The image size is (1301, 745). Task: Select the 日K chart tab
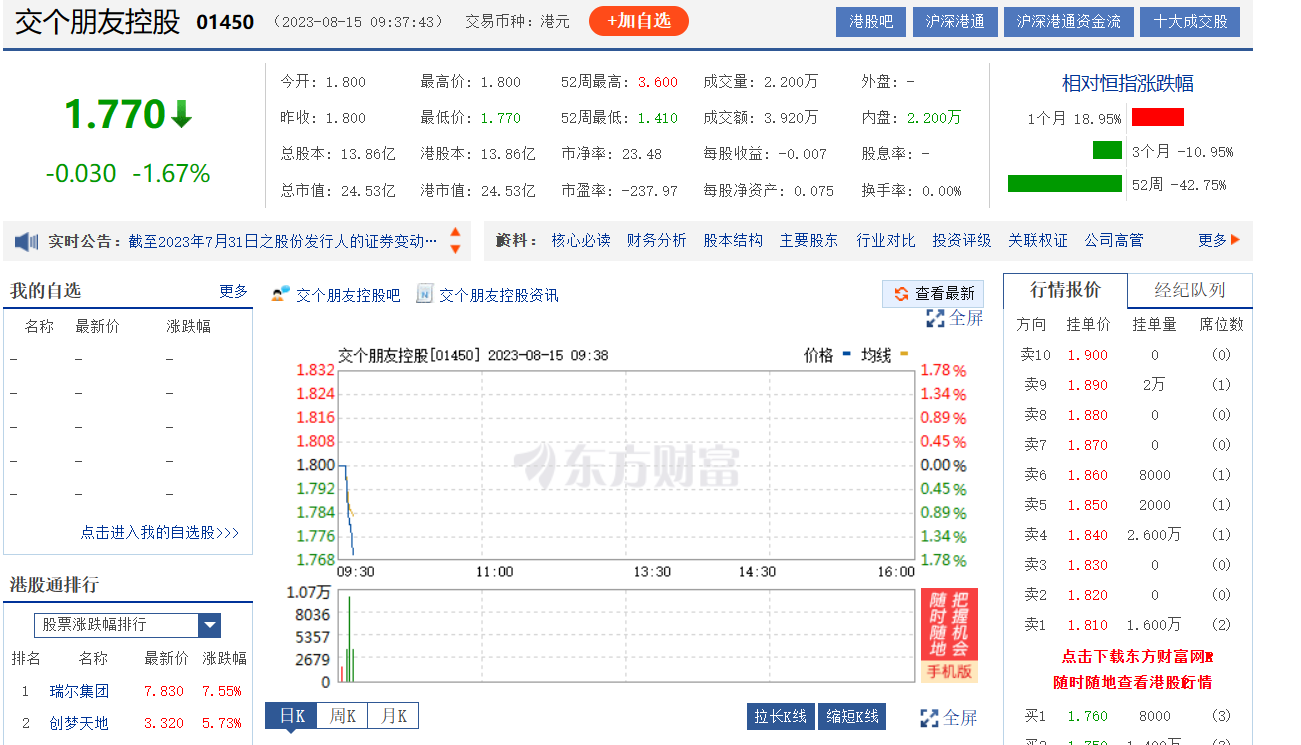pyautogui.click(x=291, y=716)
